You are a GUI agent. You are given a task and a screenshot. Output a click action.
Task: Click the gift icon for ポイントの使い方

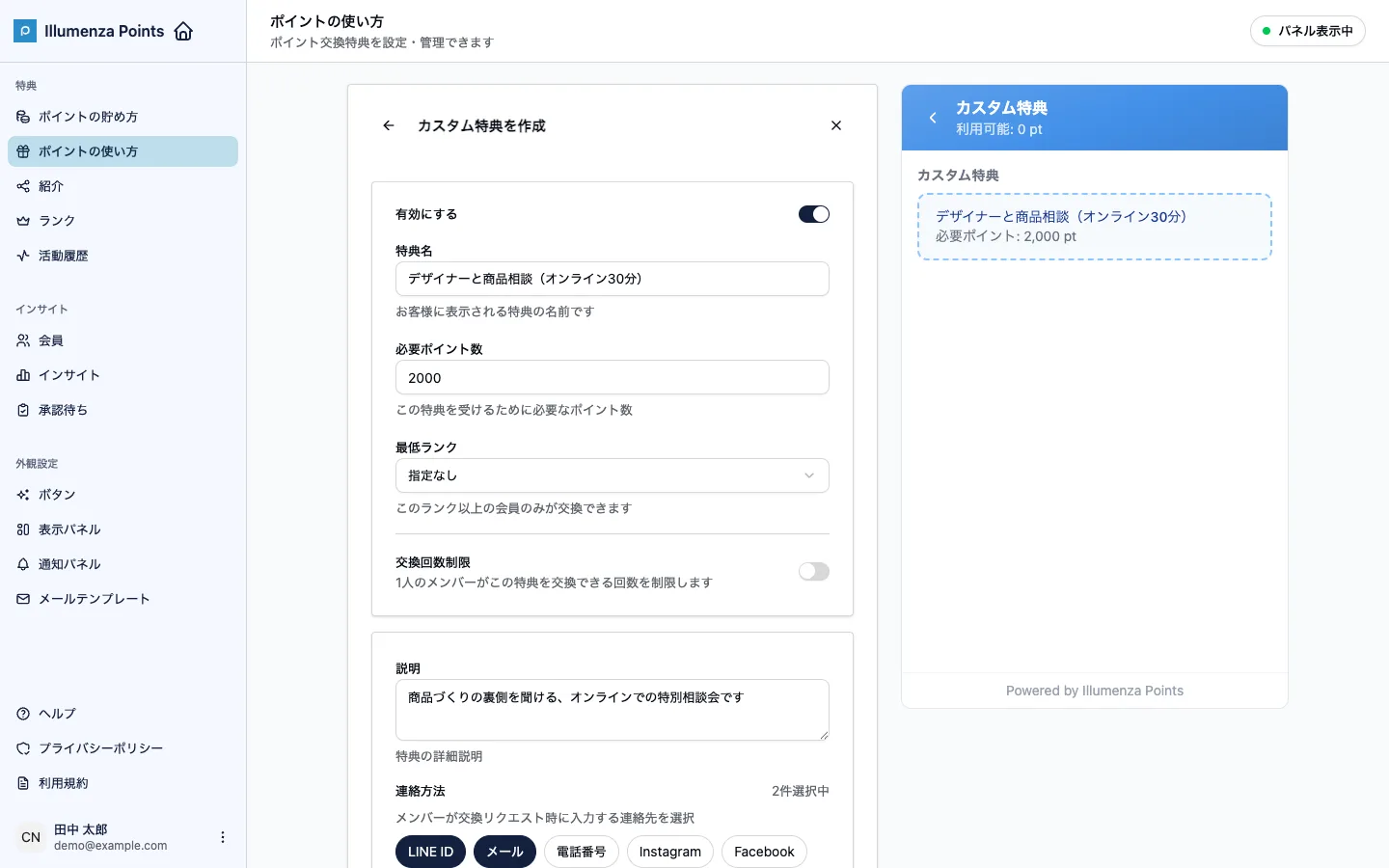click(x=23, y=151)
